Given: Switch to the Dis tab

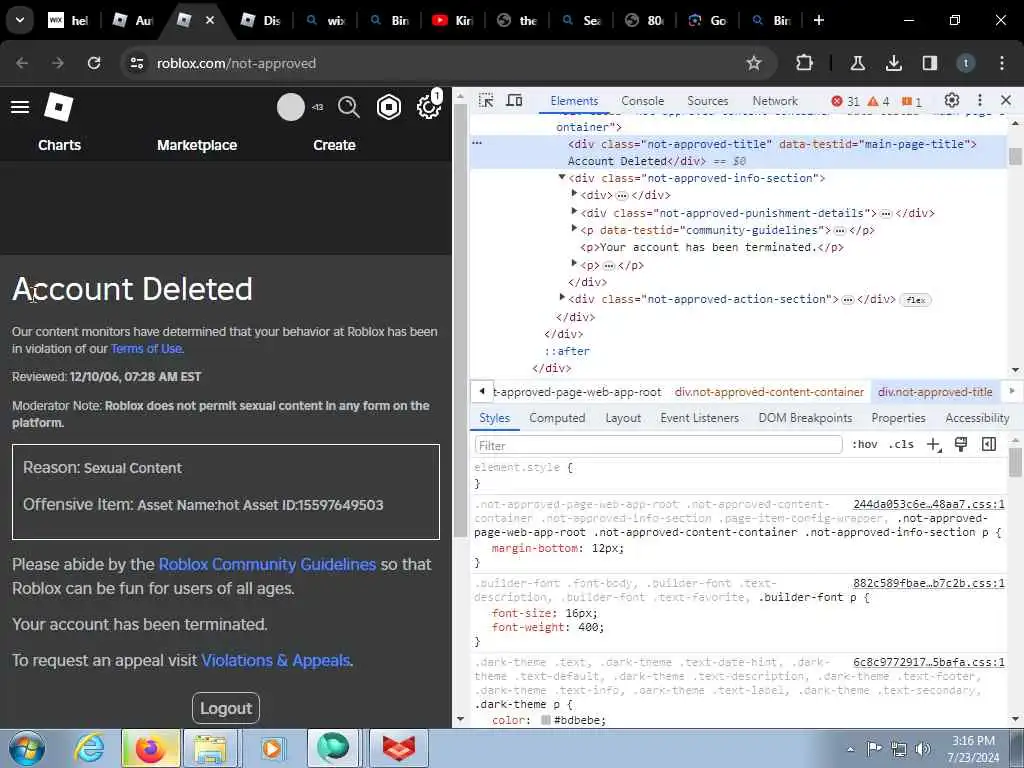Looking at the screenshot, I should (x=260, y=20).
